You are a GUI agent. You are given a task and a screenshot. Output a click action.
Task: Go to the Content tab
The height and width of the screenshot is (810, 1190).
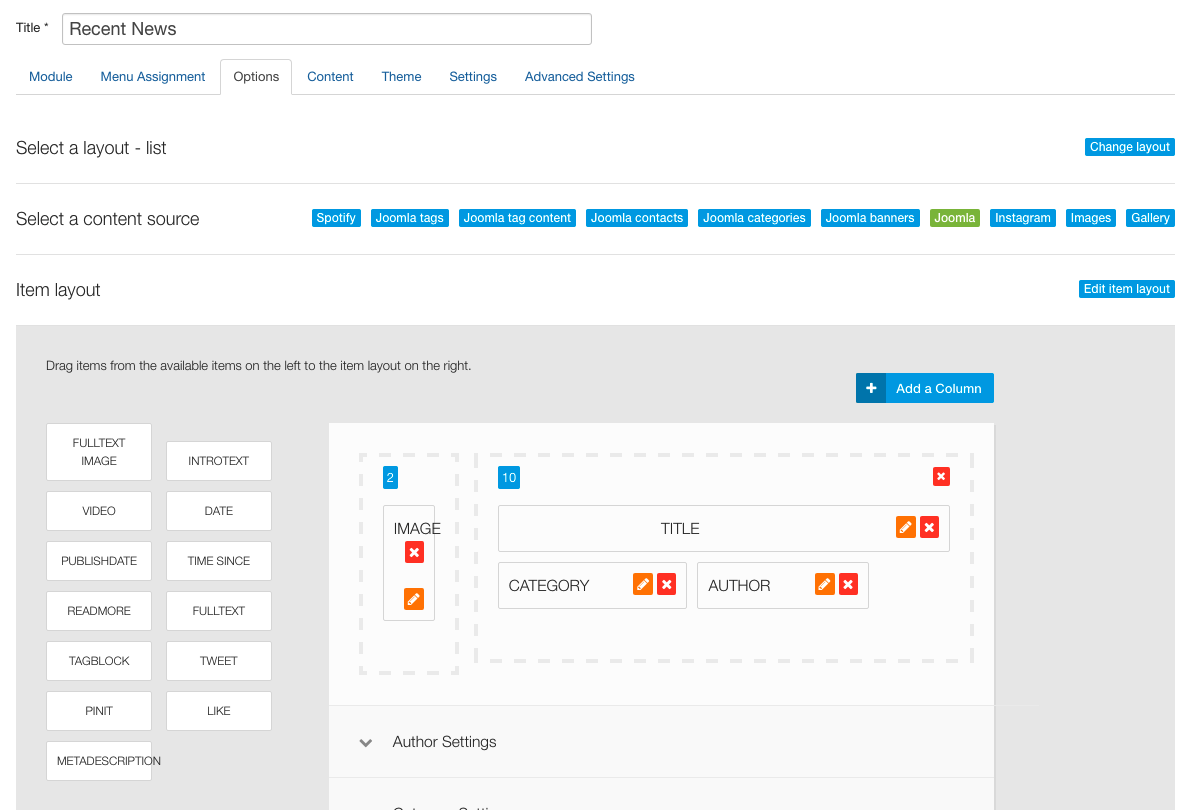[330, 77]
